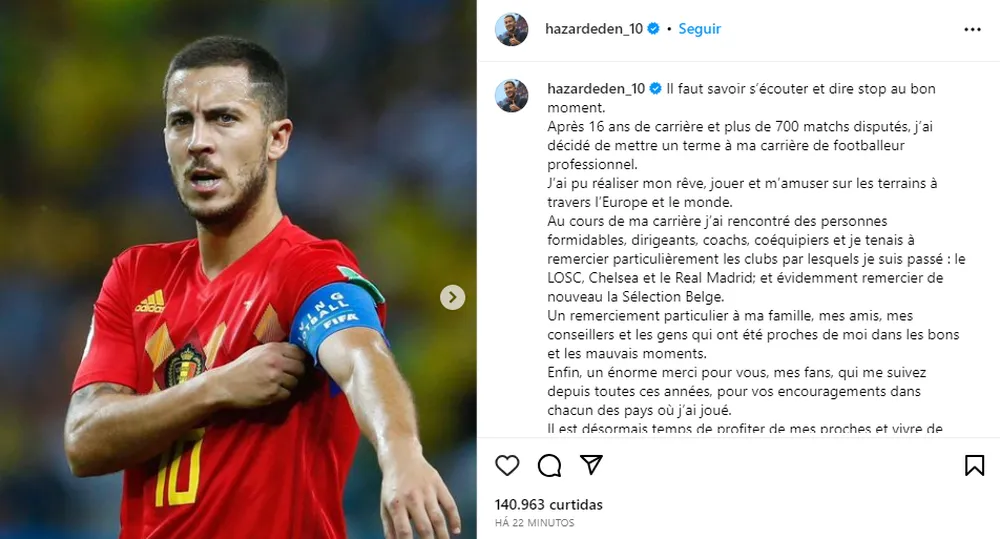The width and height of the screenshot is (1000, 539).
Task: Click the Adidas logo on the jersey
Action: pyautogui.click(x=150, y=301)
